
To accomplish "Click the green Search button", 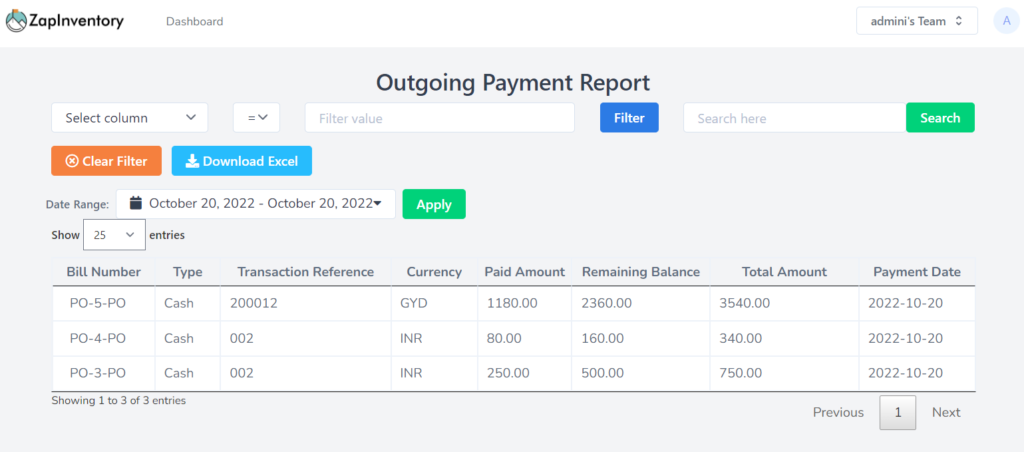I will point(940,118).
